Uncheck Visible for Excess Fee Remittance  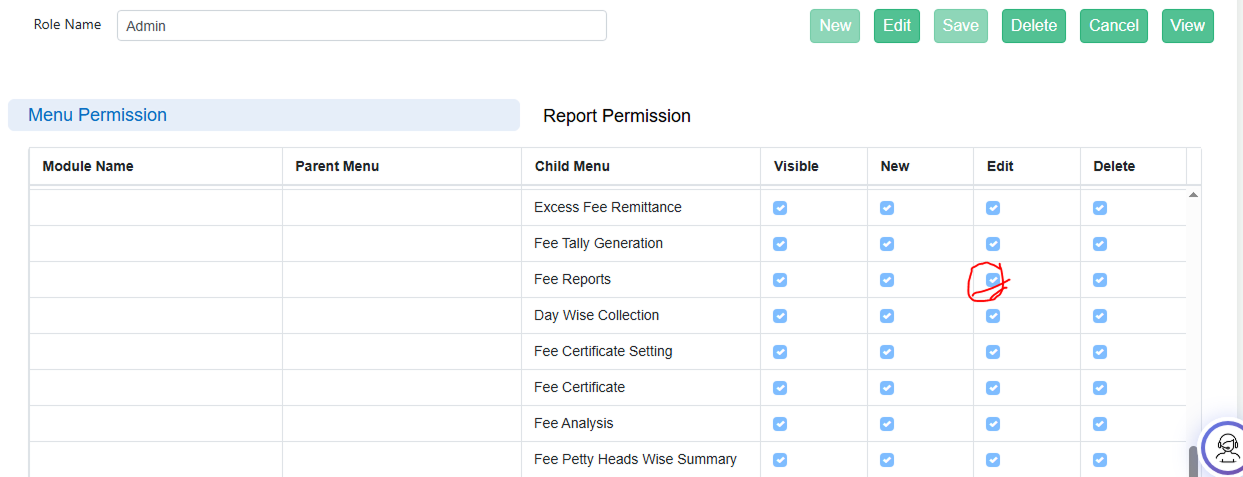click(x=780, y=208)
